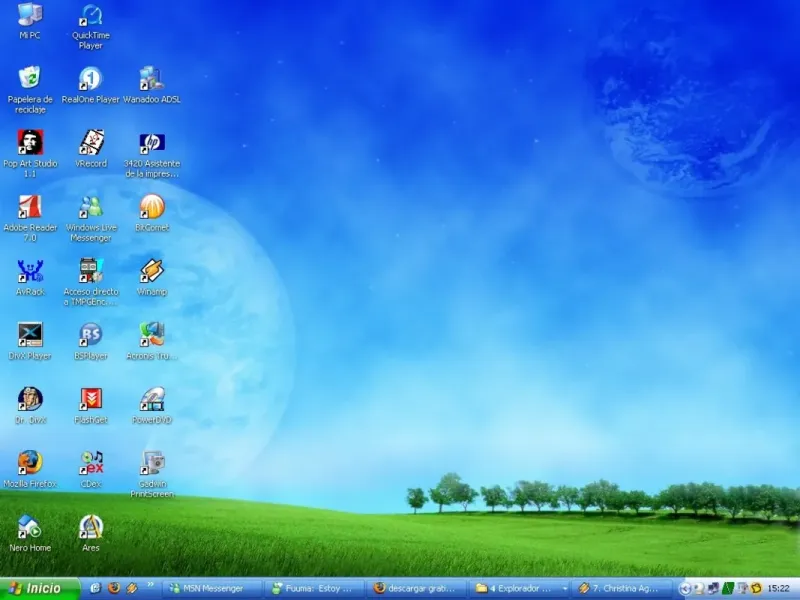The image size is (800, 600).
Task: Select the AvRack desktop icon
Action: point(30,277)
